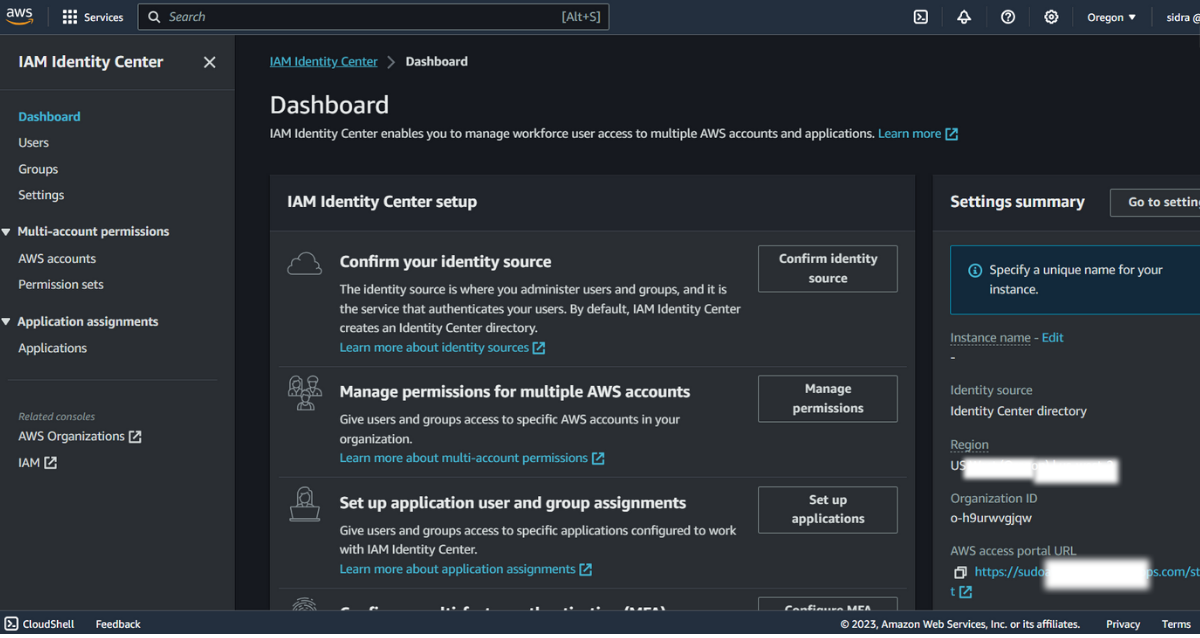Click the Dashboard breadcrumb text
Viewport: 1200px width, 638px height.
[x=436, y=62]
